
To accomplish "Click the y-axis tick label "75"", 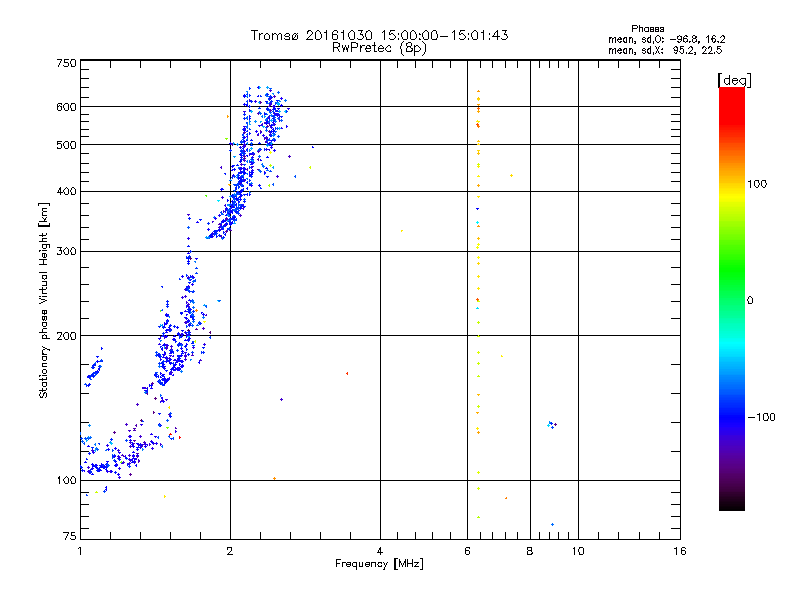I will point(70,536).
